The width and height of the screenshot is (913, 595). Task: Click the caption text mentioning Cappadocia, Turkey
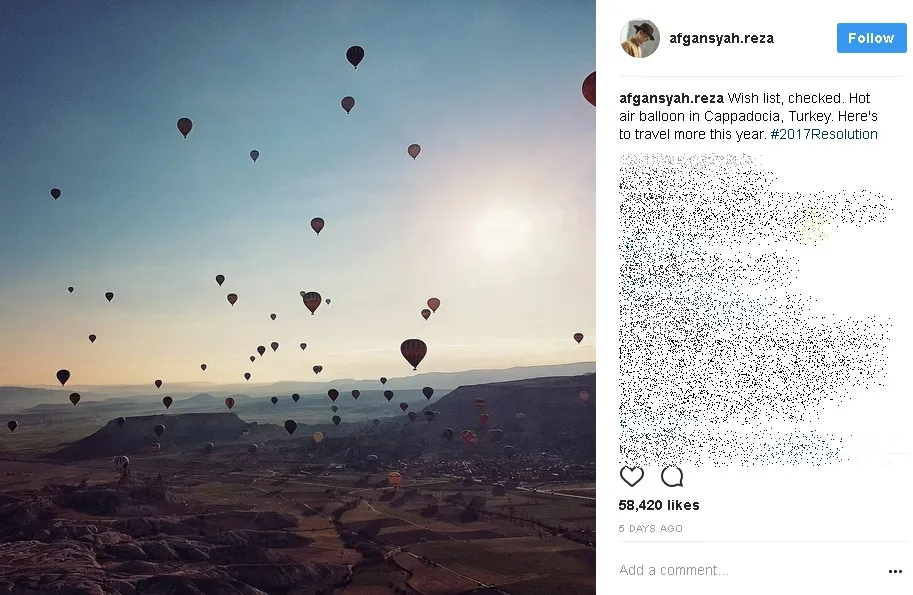point(748,116)
